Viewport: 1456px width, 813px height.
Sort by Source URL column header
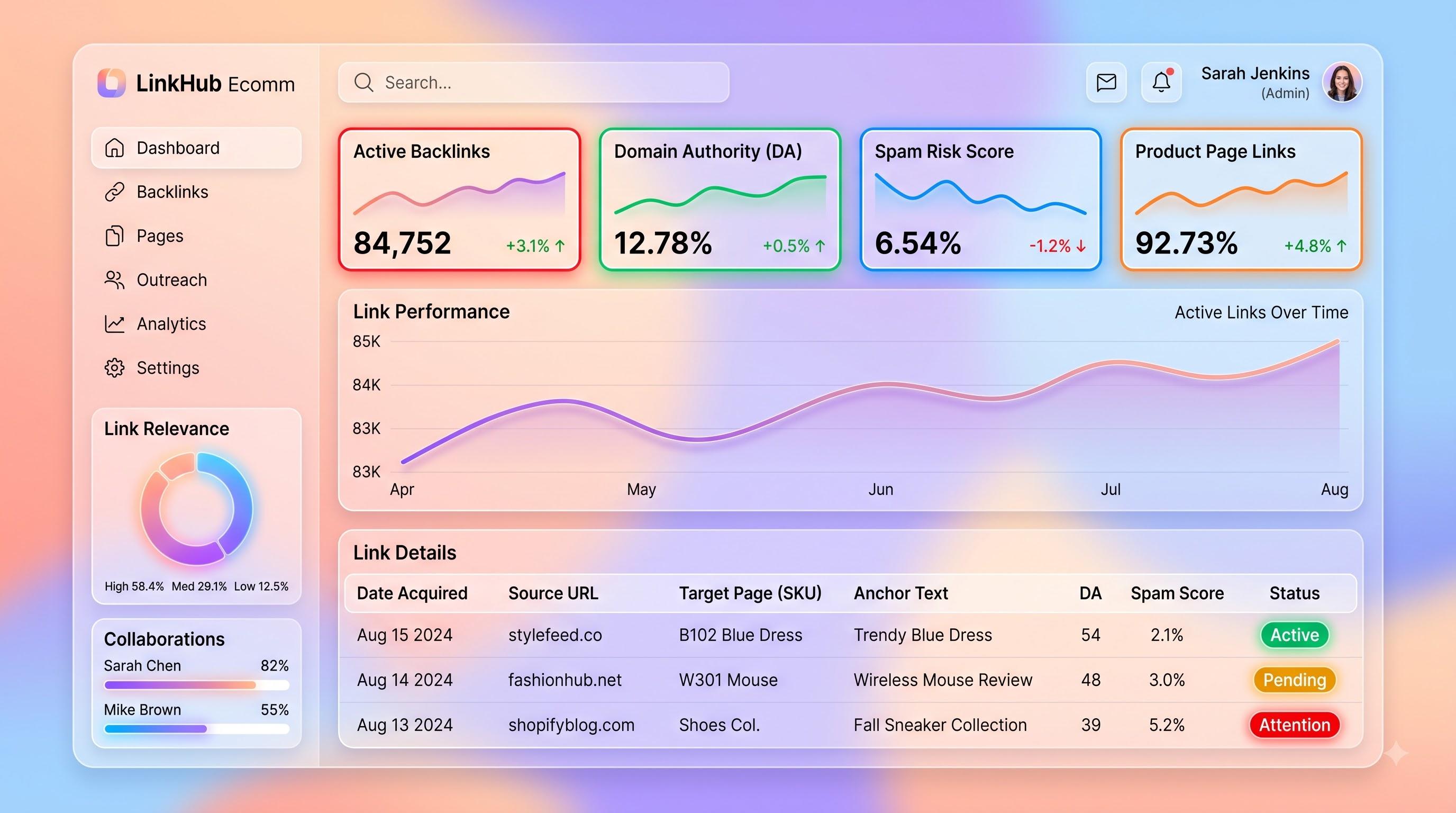tap(553, 593)
